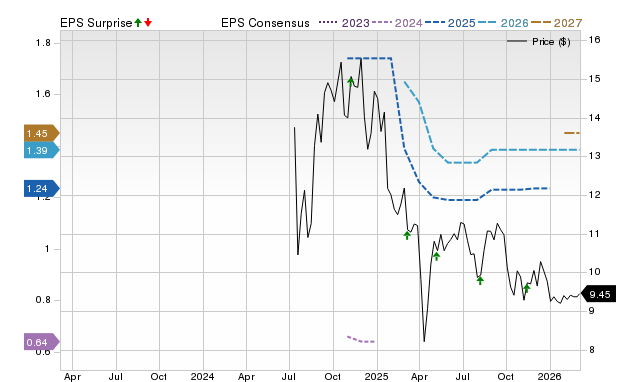This screenshot has width=640, height=382.
Task: Click the 2025 x-axis label
Action: coord(376,376)
